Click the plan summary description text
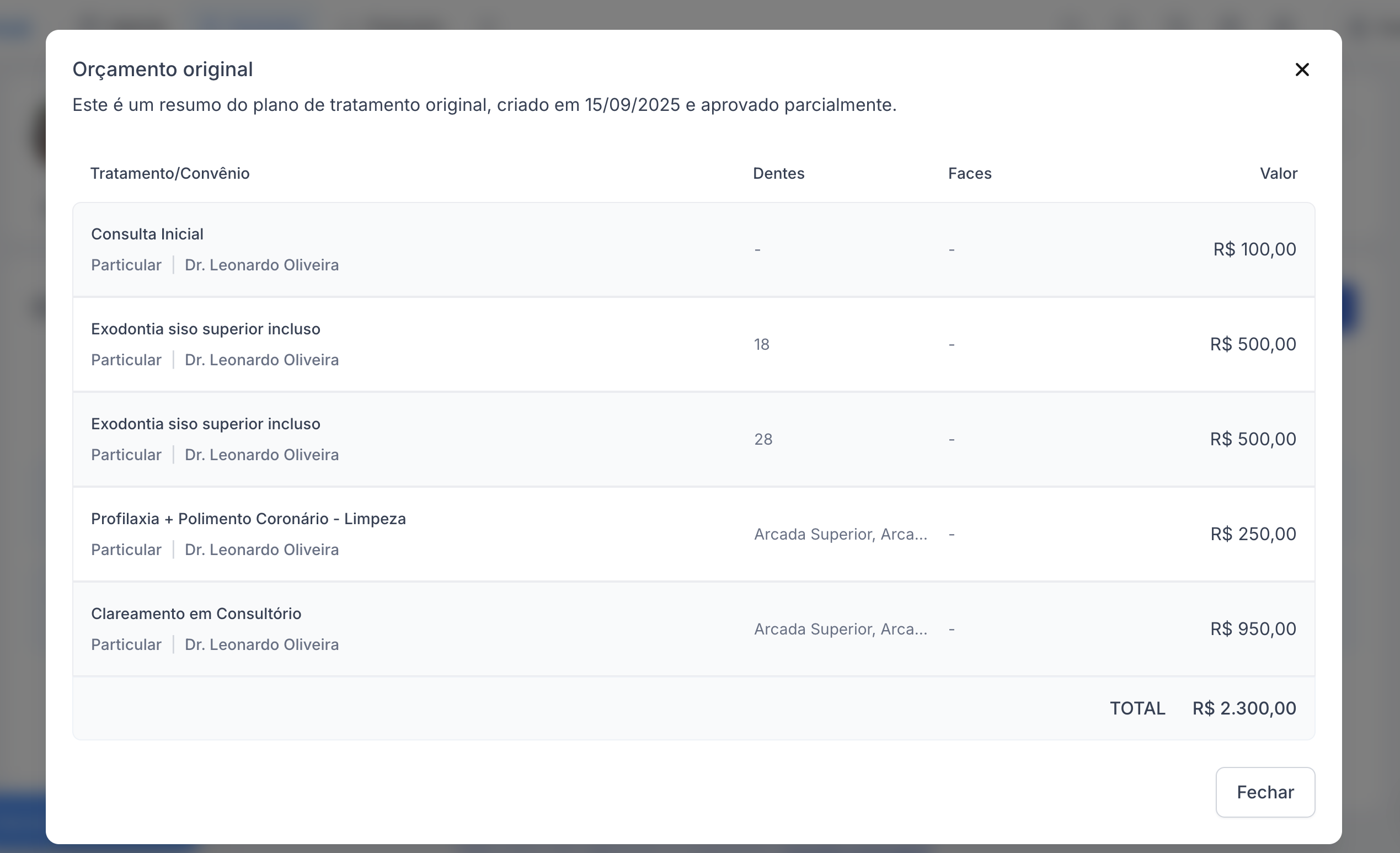This screenshot has height=853, width=1400. pos(484,105)
